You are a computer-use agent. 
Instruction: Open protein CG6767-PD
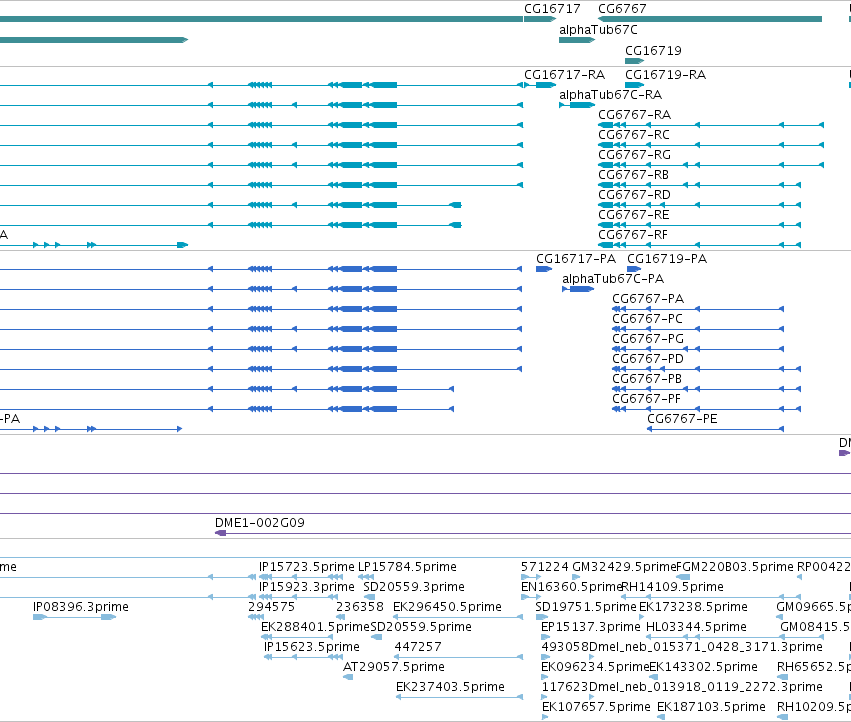point(647,359)
